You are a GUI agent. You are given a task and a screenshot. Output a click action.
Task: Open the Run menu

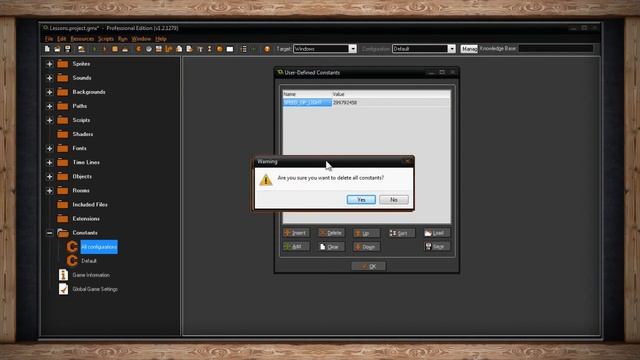pos(122,39)
